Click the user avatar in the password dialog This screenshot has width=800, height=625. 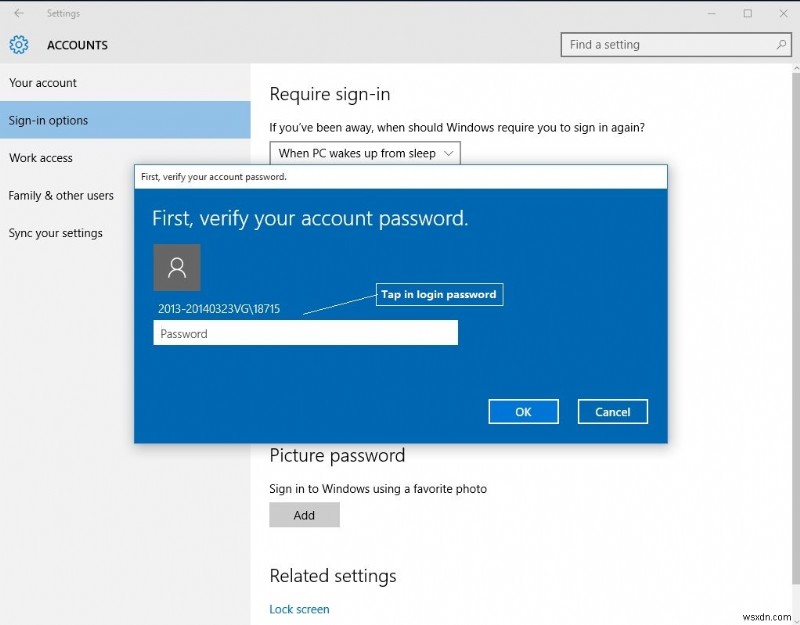pos(177,267)
